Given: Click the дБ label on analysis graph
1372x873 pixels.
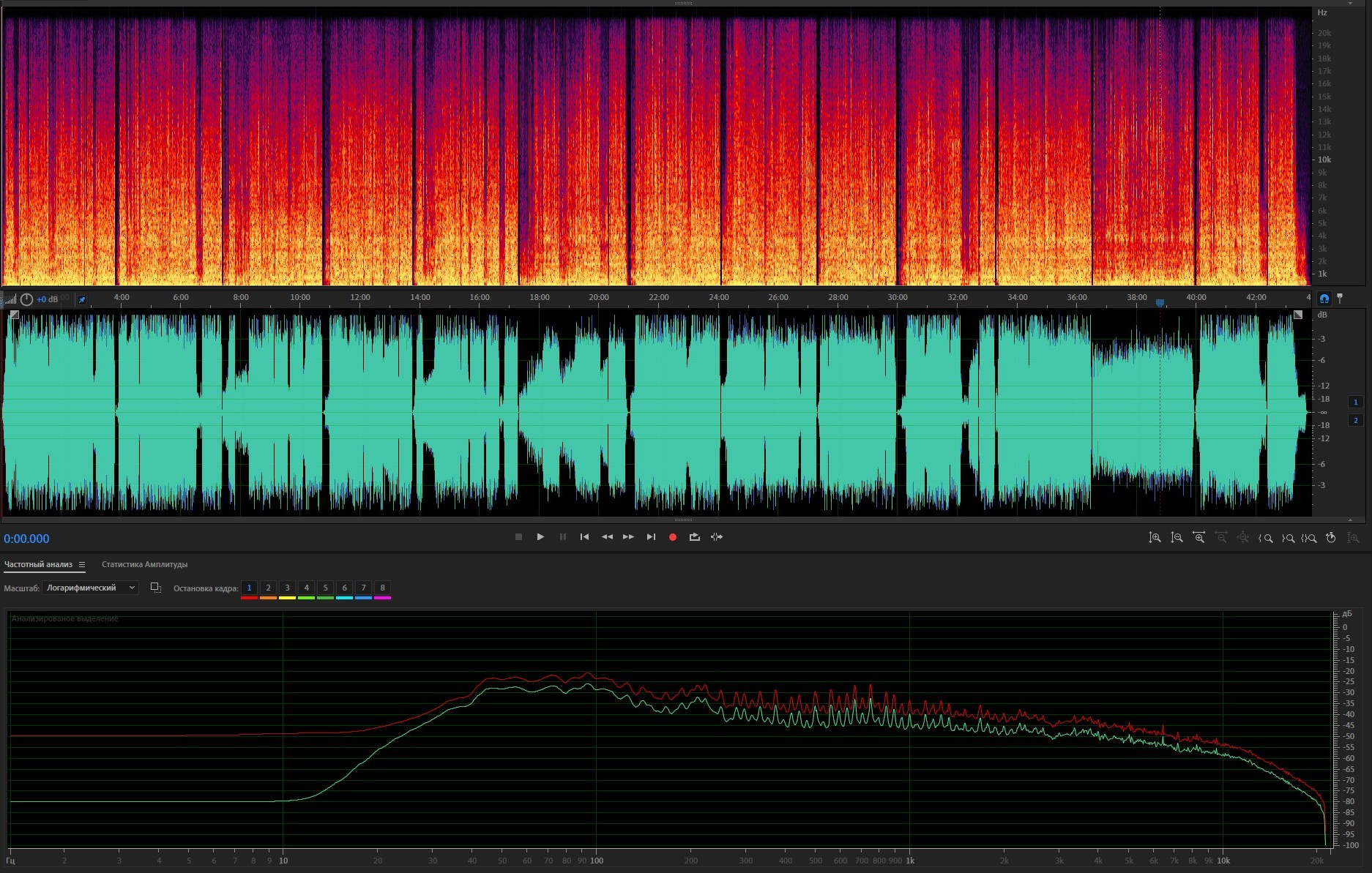Looking at the screenshot, I should click(x=1347, y=614).
